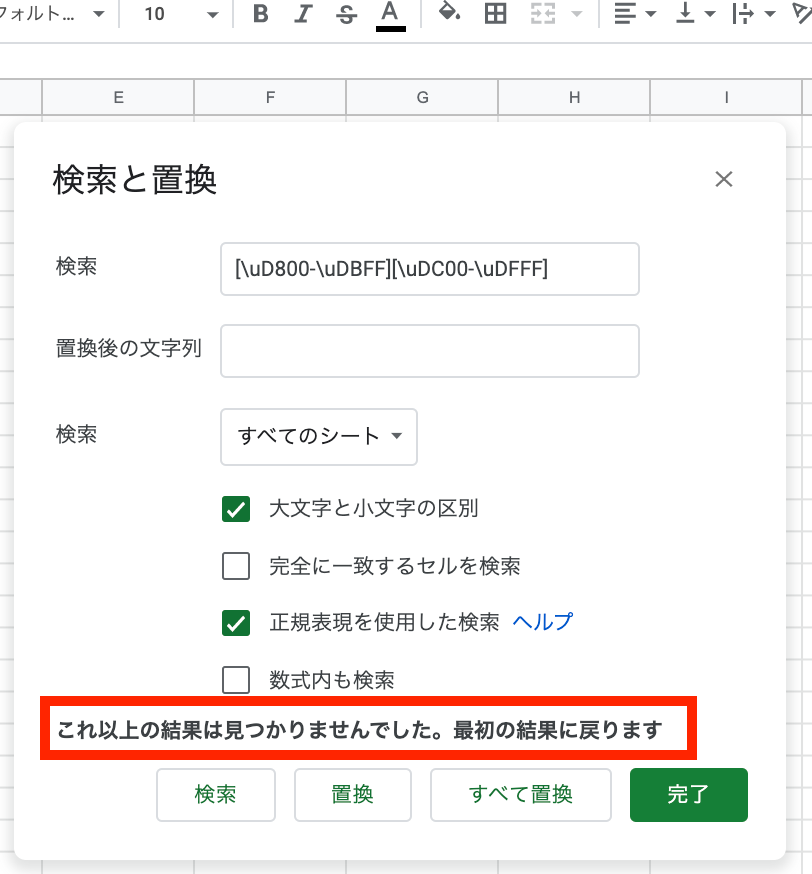This screenshot has width=812, height=874.
Task: Open the cell borders tool
Action: [495, 15]
